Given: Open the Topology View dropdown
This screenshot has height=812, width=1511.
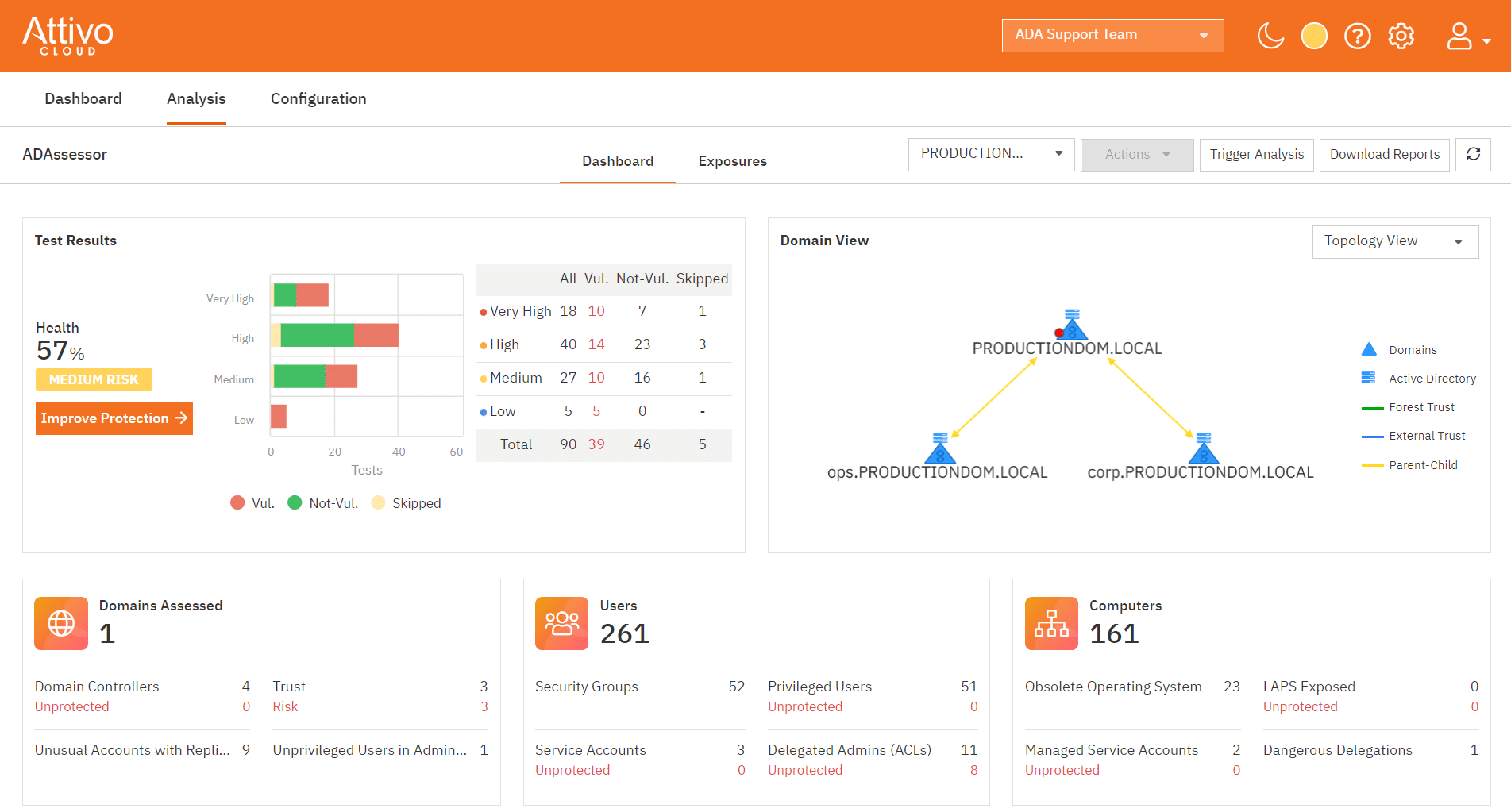Looking at the screenshot, I should pos(1395,241).
